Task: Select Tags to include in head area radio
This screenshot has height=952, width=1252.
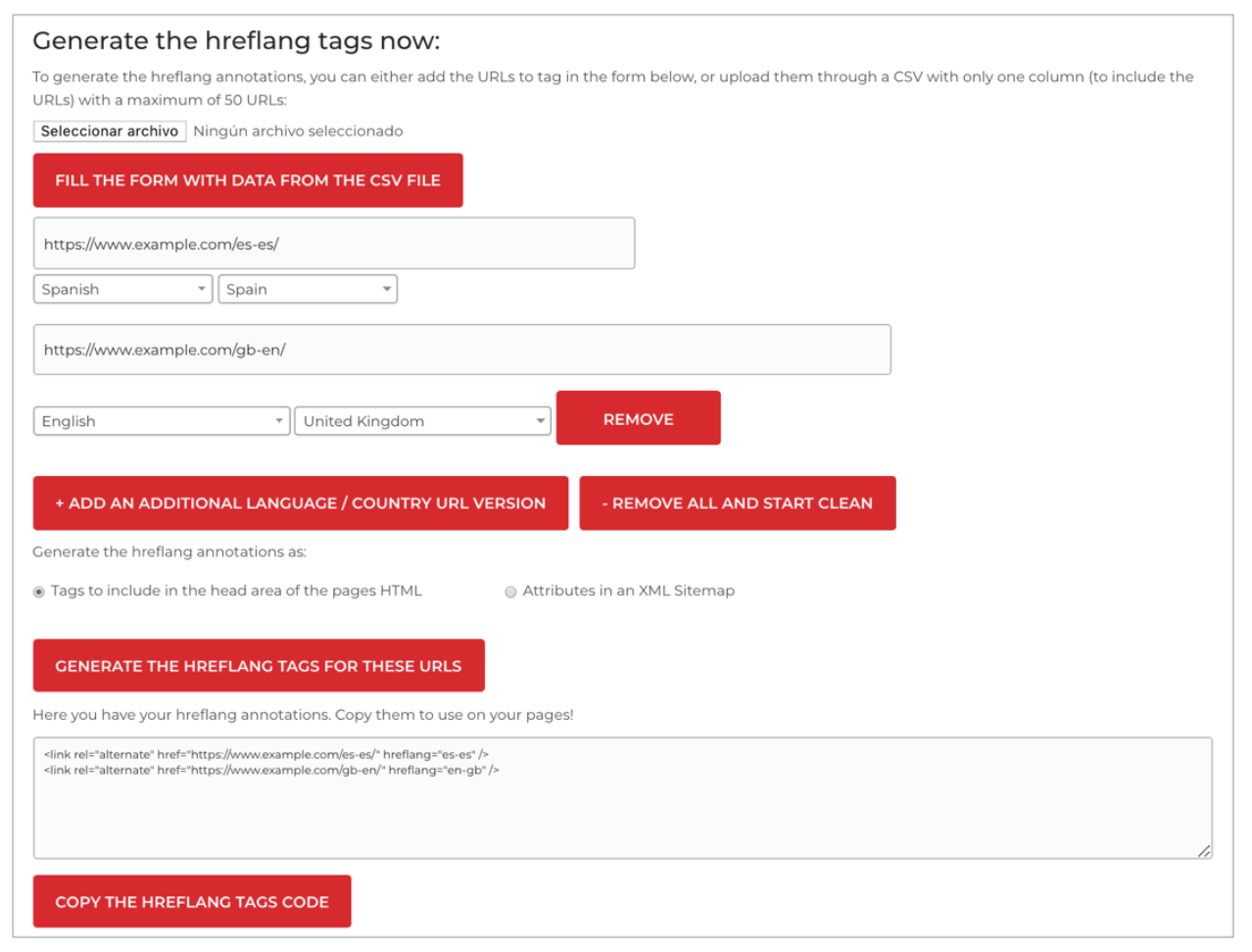Action: [39, 592]
